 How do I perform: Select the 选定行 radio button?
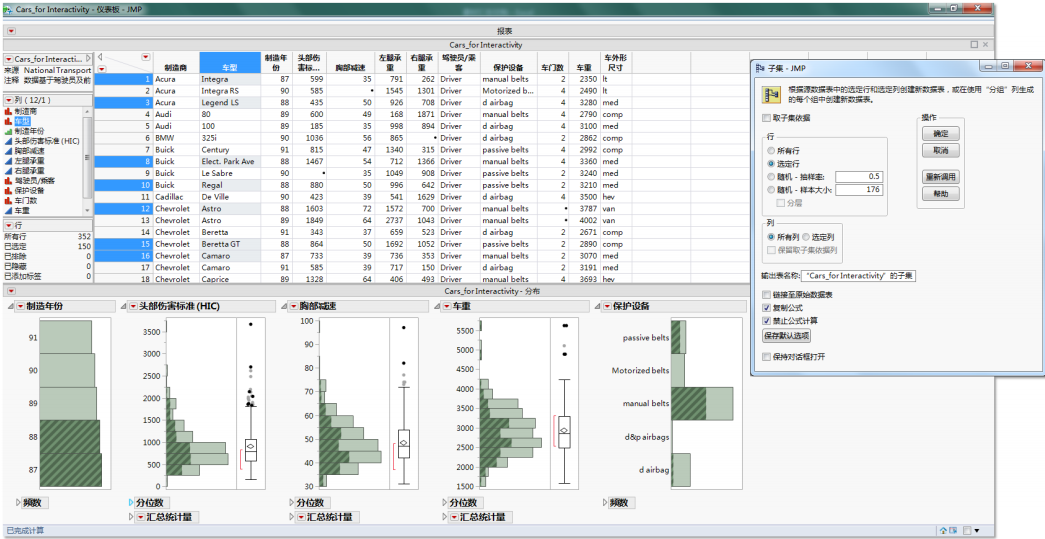(x=771, y=164)
